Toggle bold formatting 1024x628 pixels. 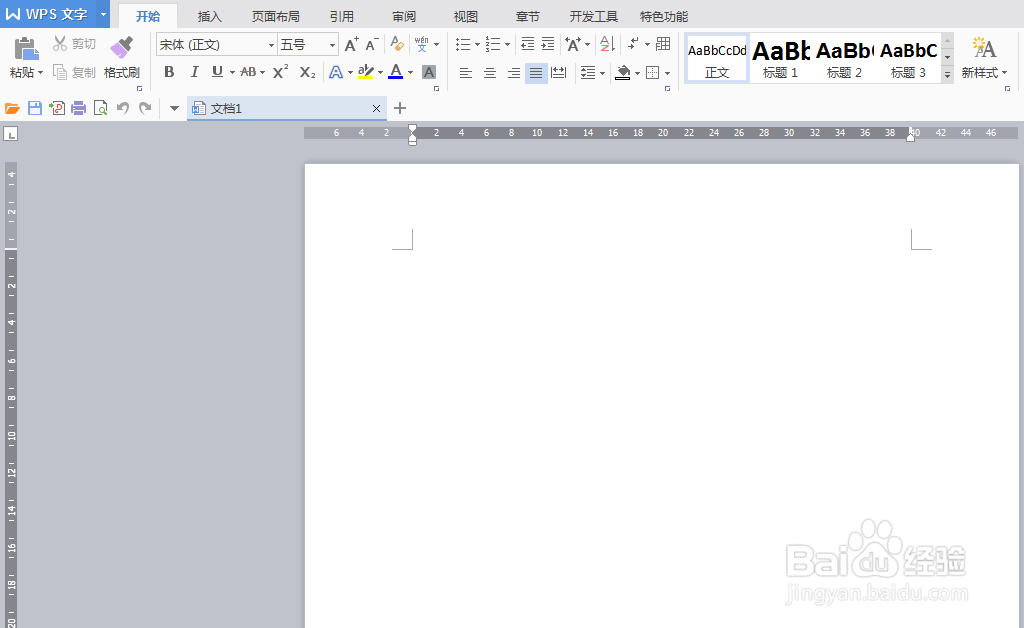click(169, 72)
